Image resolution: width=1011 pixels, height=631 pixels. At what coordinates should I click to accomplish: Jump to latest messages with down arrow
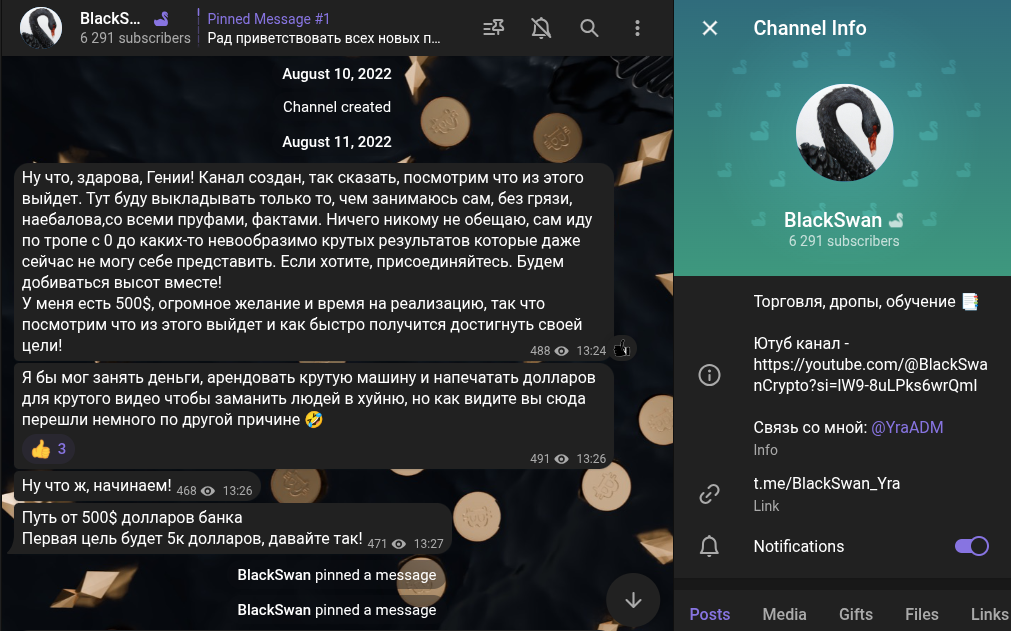click(x=633, y=600)
